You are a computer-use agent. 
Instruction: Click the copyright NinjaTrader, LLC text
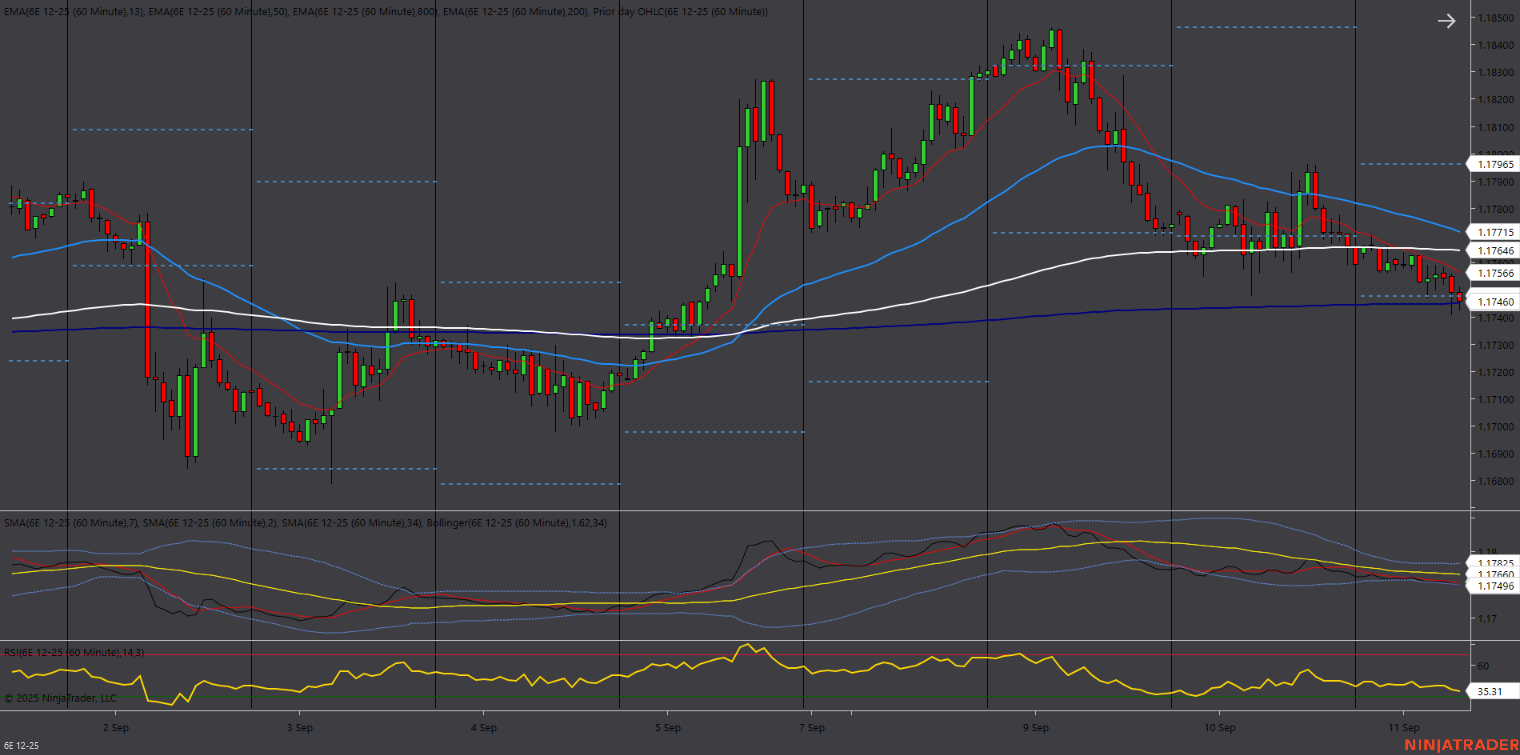pos(62,698)
